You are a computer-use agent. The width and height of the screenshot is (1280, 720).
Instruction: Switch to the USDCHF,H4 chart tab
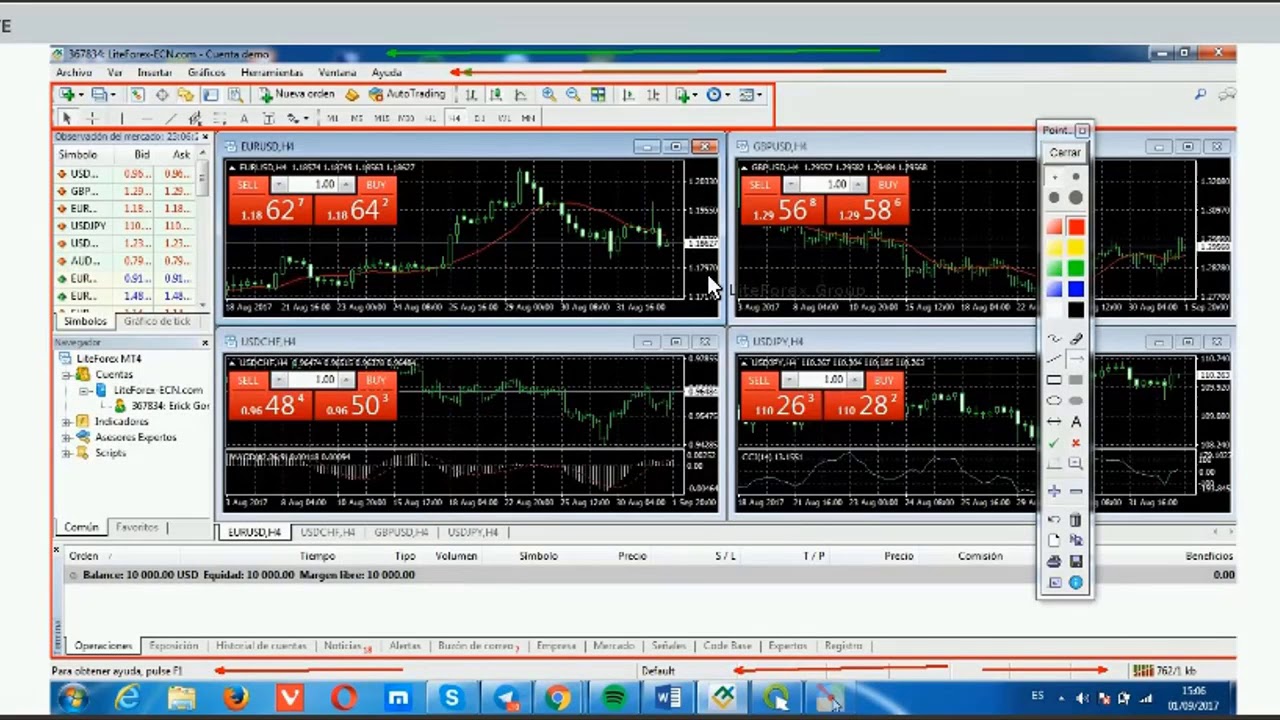(328, 532)
